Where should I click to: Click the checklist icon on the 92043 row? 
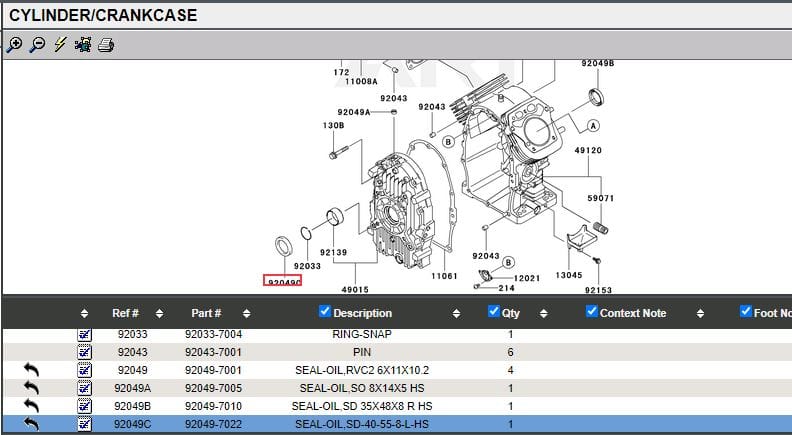pos(84,352)
